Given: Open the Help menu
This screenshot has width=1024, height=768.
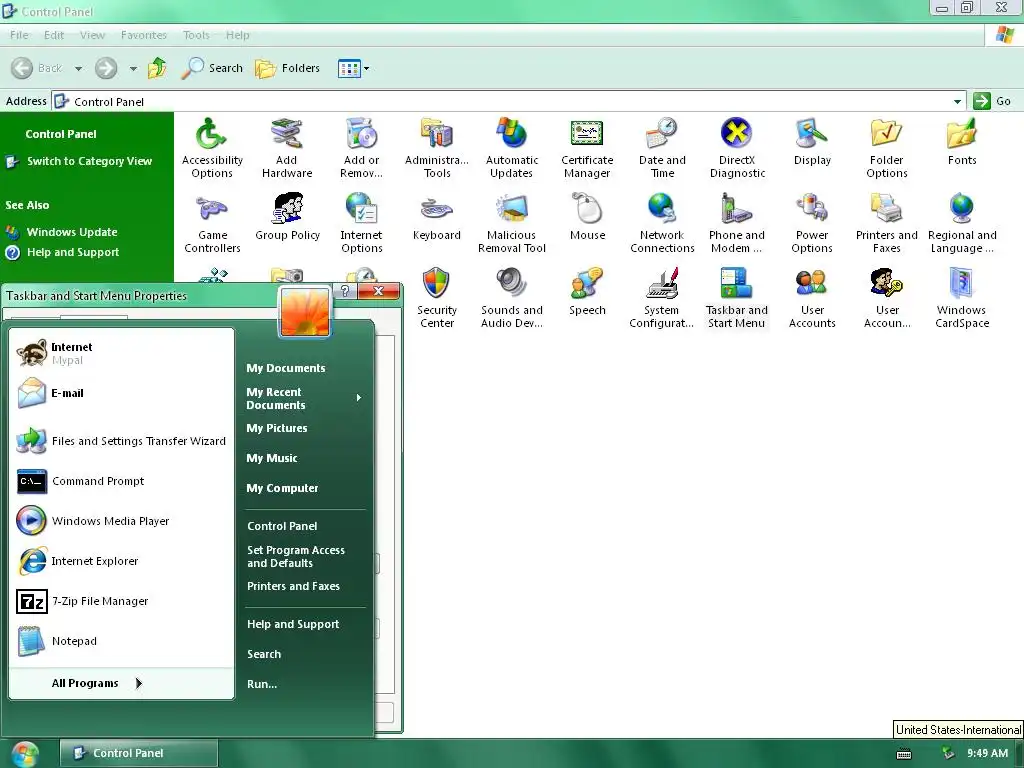Looking at the screenshot, I should [238, 35].
